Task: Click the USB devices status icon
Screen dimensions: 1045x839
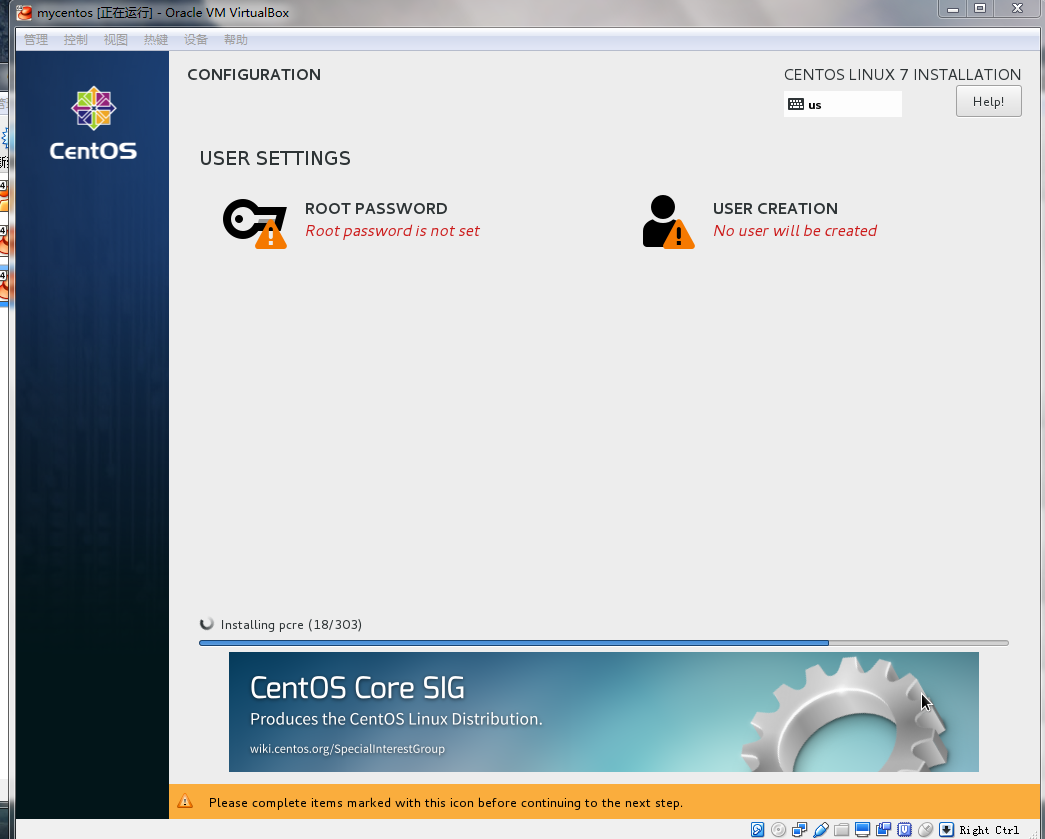Action: click(x=821, y=830)
